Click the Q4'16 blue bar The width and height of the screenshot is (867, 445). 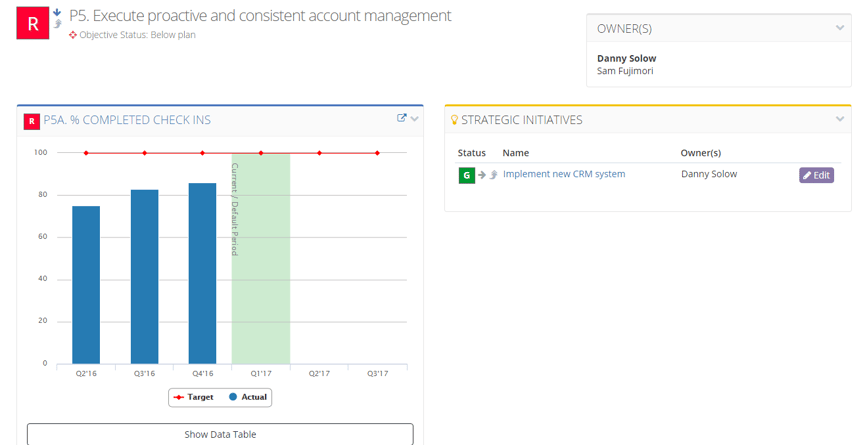[202, 273]
